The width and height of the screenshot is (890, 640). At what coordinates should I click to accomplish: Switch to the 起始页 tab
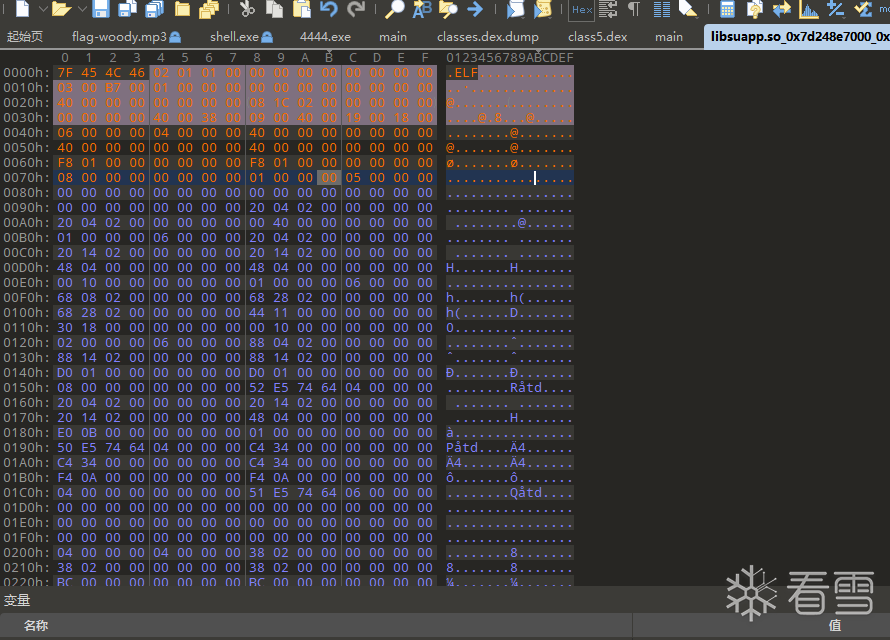(25, 37)
